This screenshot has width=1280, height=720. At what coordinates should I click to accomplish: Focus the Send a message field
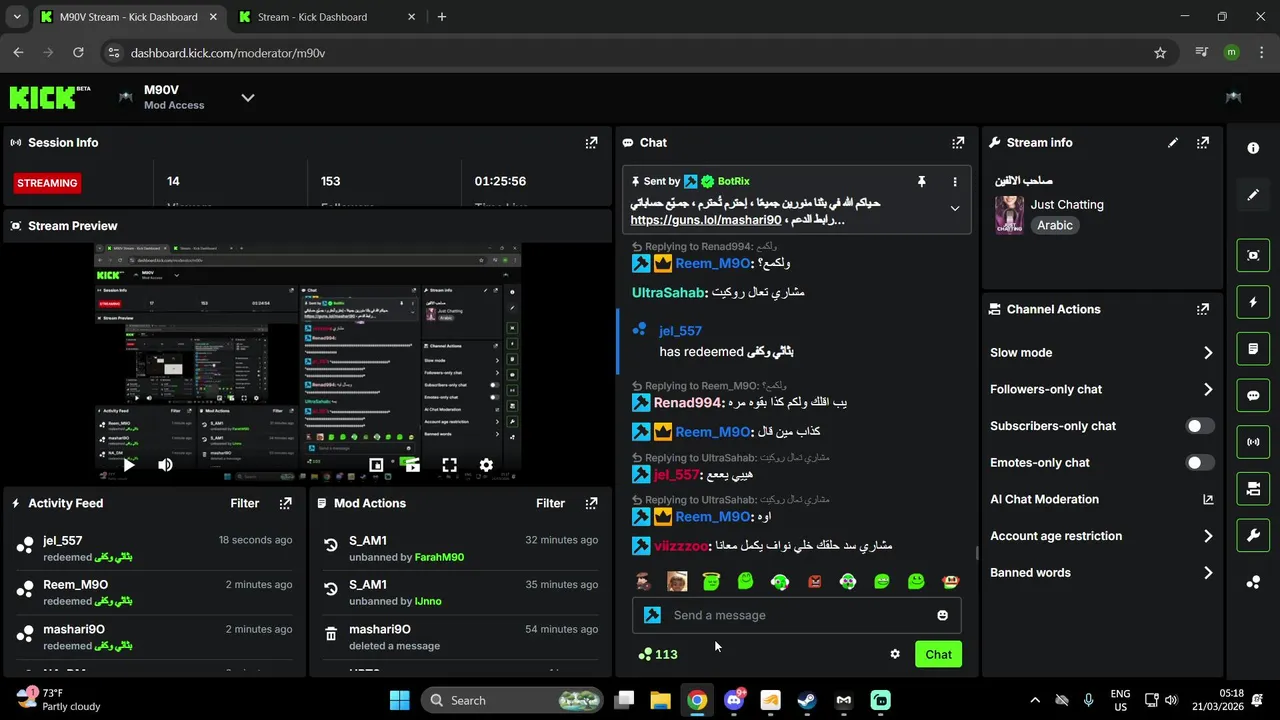[x=796, y=615]
